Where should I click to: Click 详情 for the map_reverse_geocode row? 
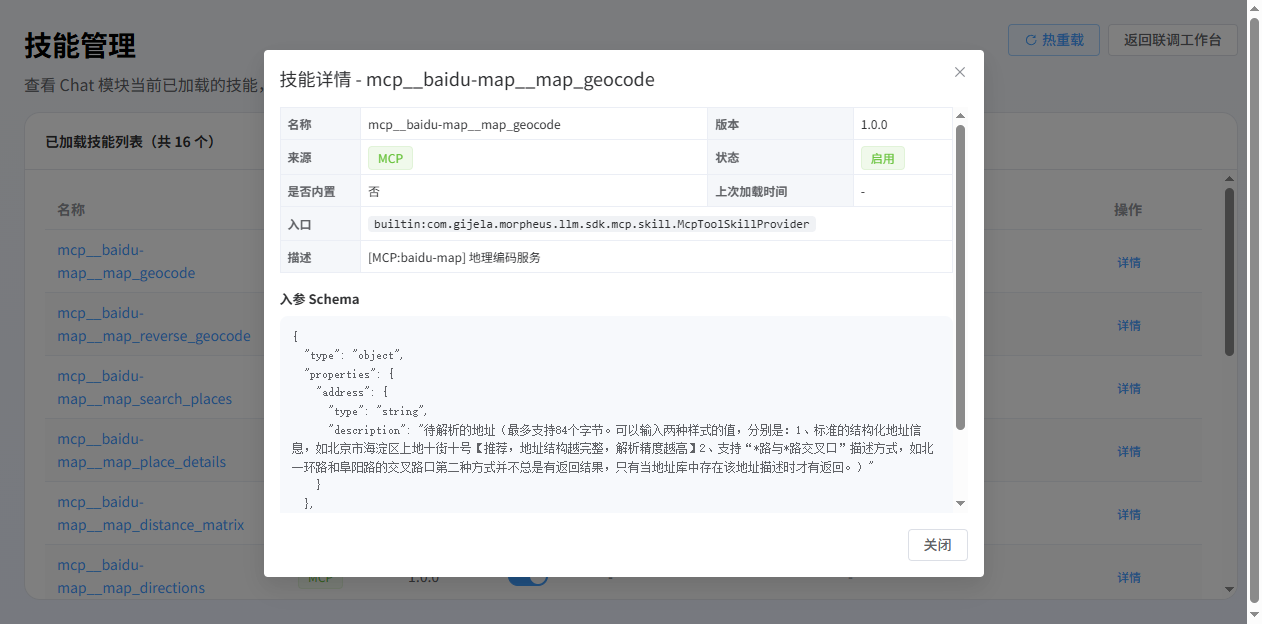pos(1129,326)
